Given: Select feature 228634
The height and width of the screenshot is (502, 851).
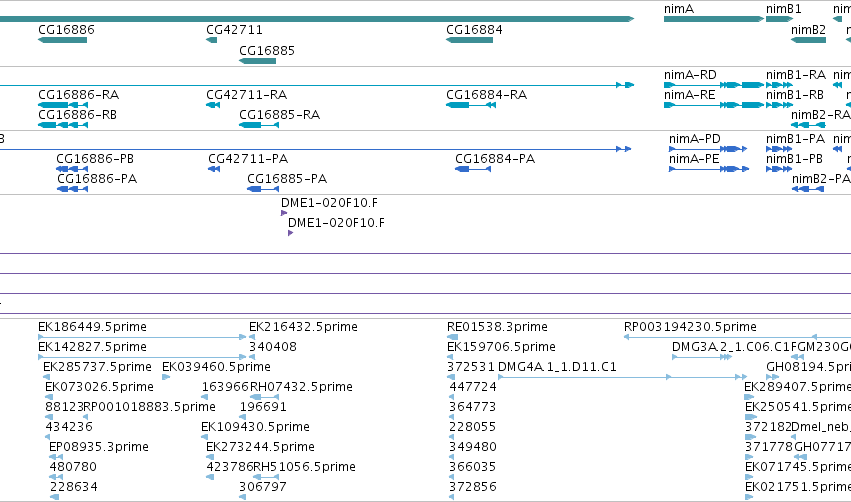Looking at the screenshot, I should point(74,487).
